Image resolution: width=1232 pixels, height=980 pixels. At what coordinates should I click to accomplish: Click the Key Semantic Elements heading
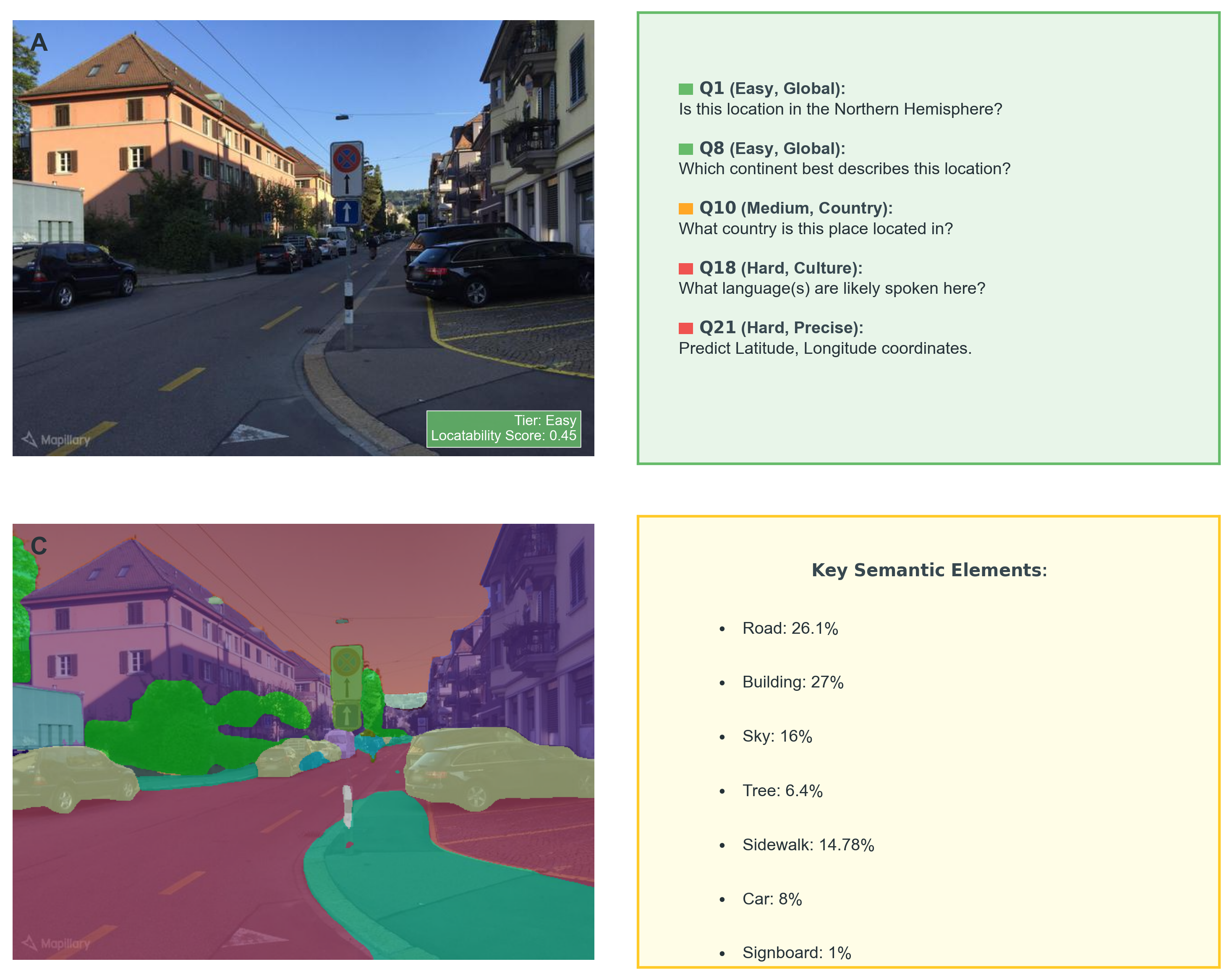[929, 570]
